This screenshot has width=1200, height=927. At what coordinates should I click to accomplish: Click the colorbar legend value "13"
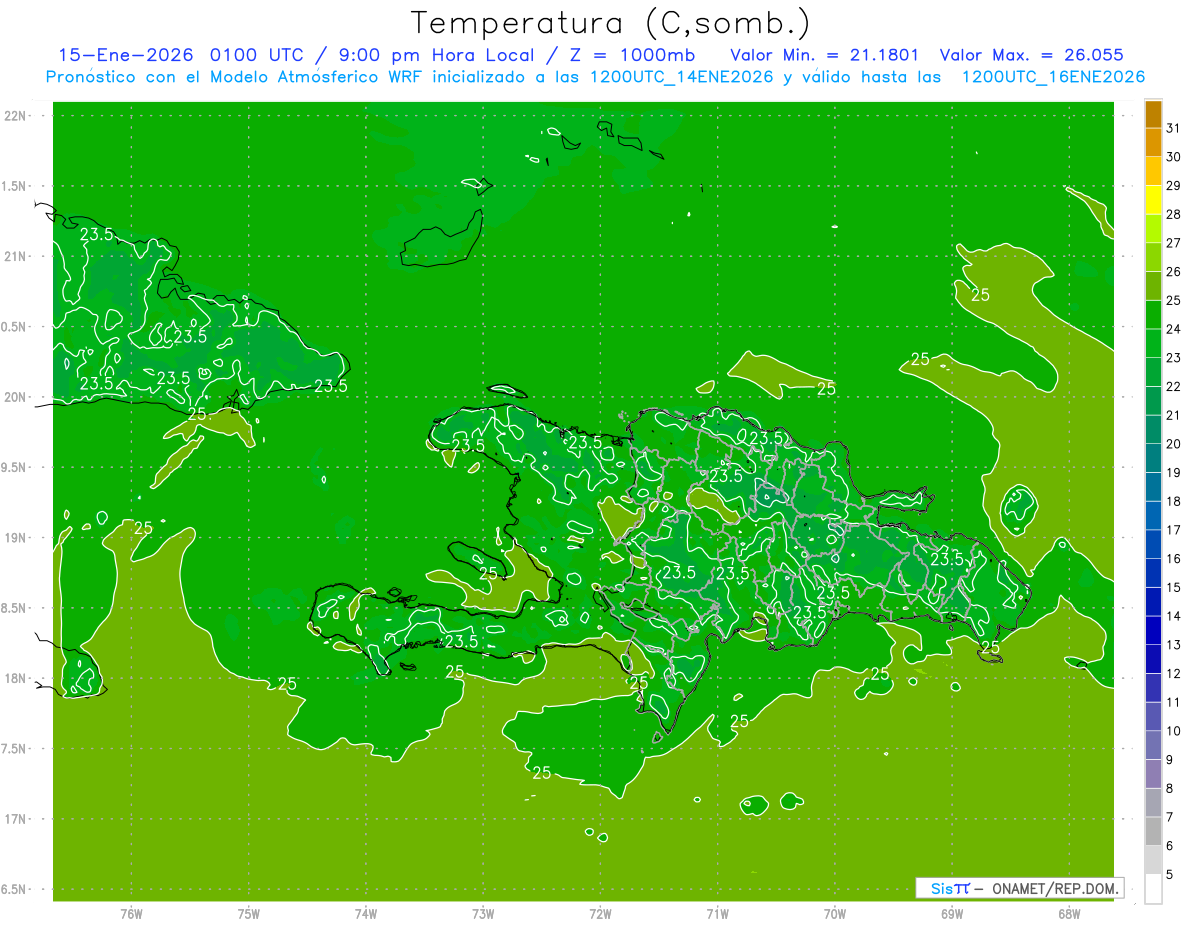[1173, 645]
